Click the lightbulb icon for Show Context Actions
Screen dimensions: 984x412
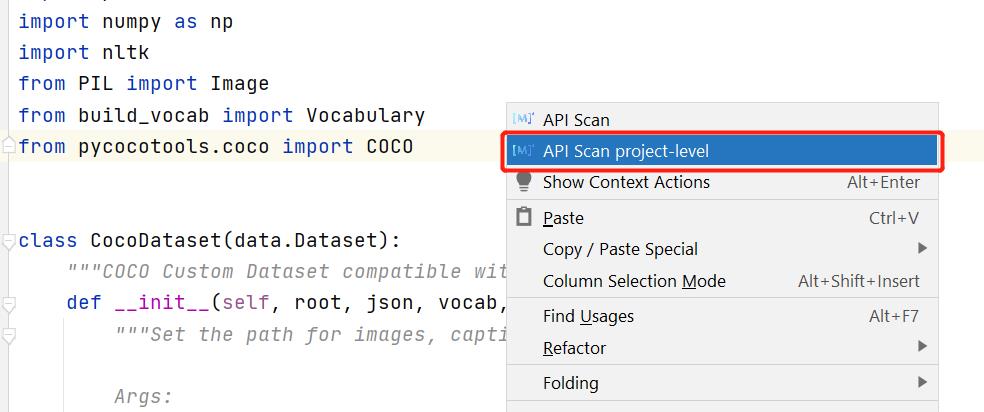[523, 182]
